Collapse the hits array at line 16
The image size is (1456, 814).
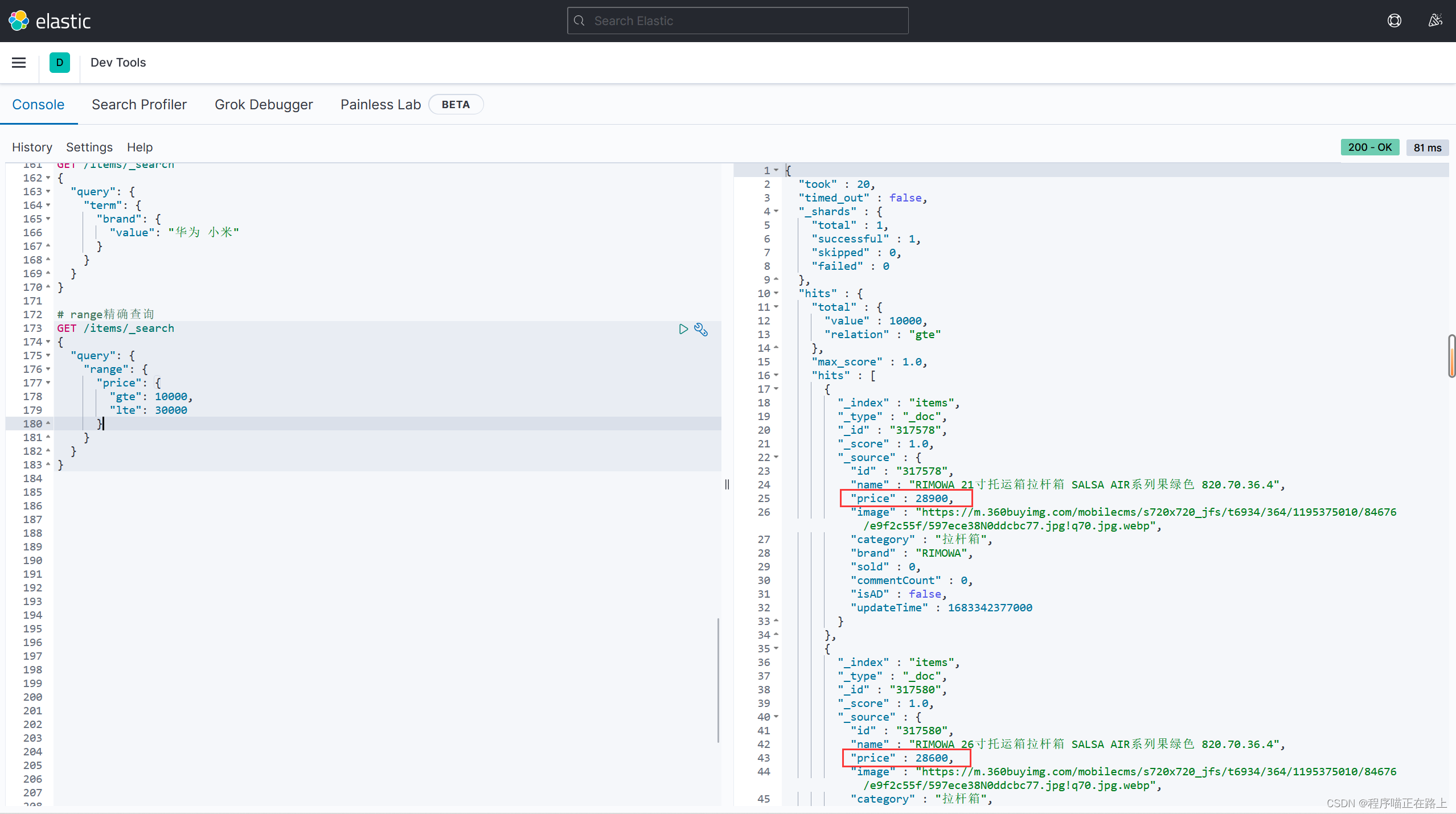776,376
